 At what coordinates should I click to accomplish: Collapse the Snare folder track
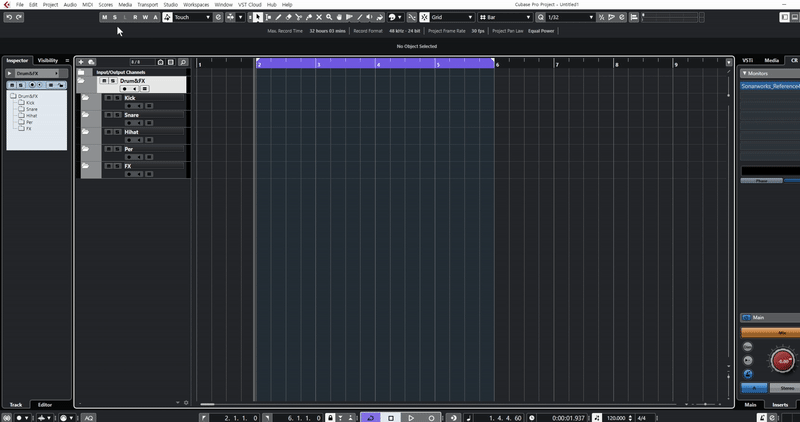click(x=85, y=115)
